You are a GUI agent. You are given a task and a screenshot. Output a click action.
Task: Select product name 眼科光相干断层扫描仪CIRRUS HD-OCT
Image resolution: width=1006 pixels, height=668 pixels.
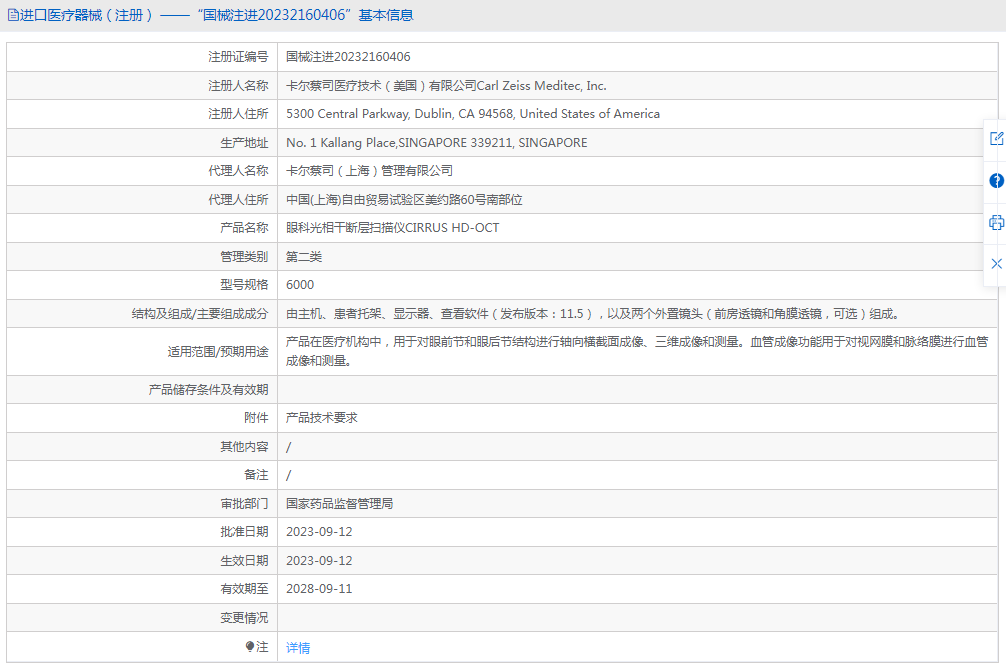pos(392,228)
